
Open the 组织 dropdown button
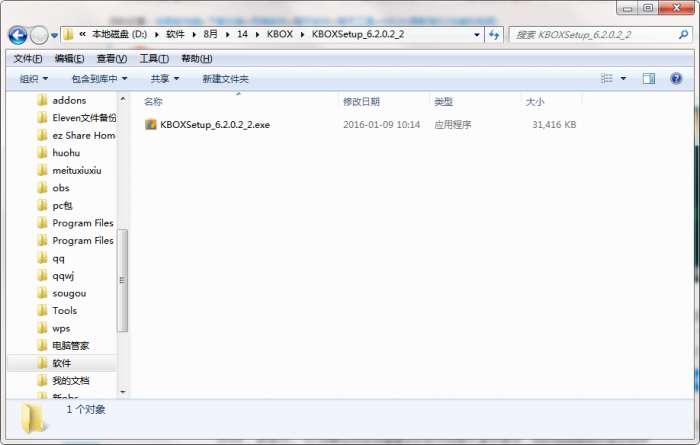coord(33,79)
